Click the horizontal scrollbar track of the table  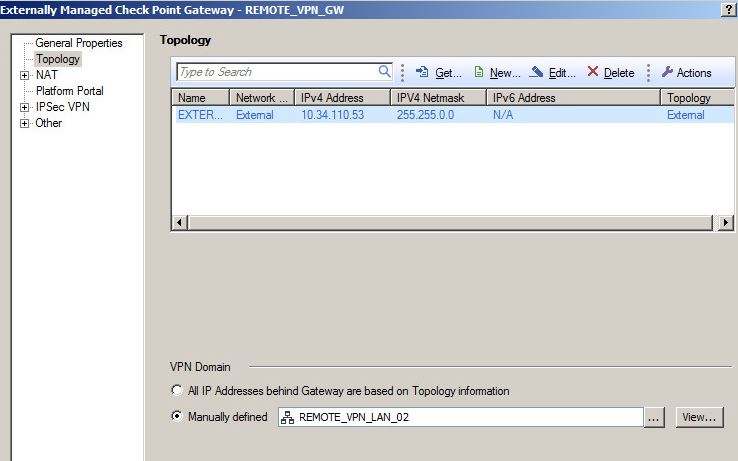450,222
